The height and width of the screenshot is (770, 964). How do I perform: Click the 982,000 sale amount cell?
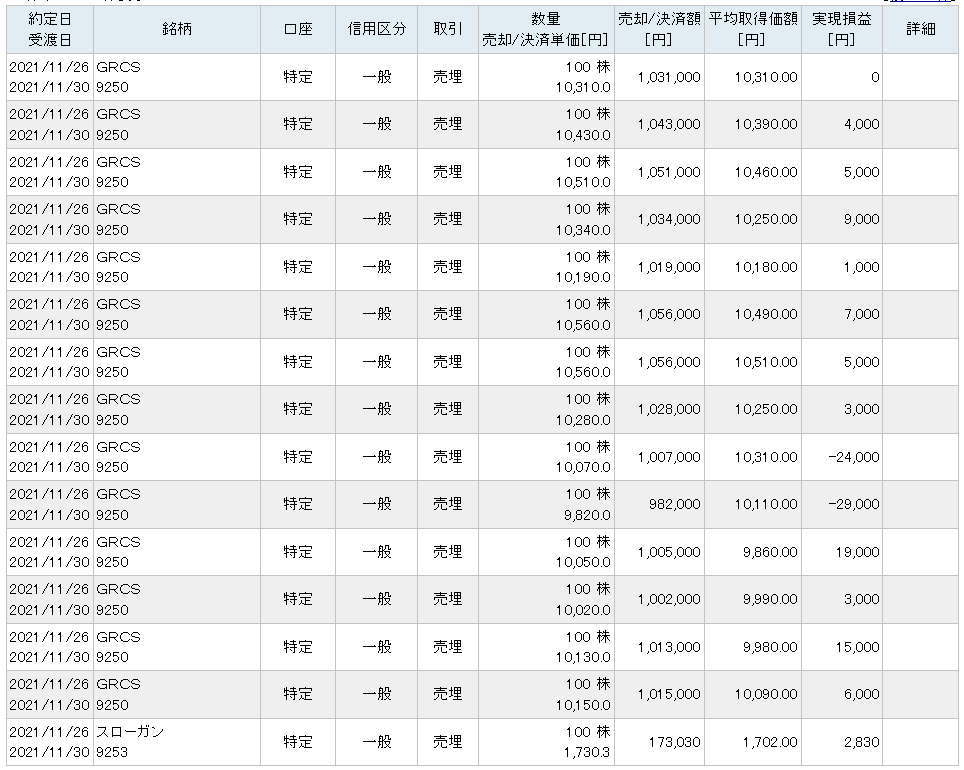tap(674, 505)
